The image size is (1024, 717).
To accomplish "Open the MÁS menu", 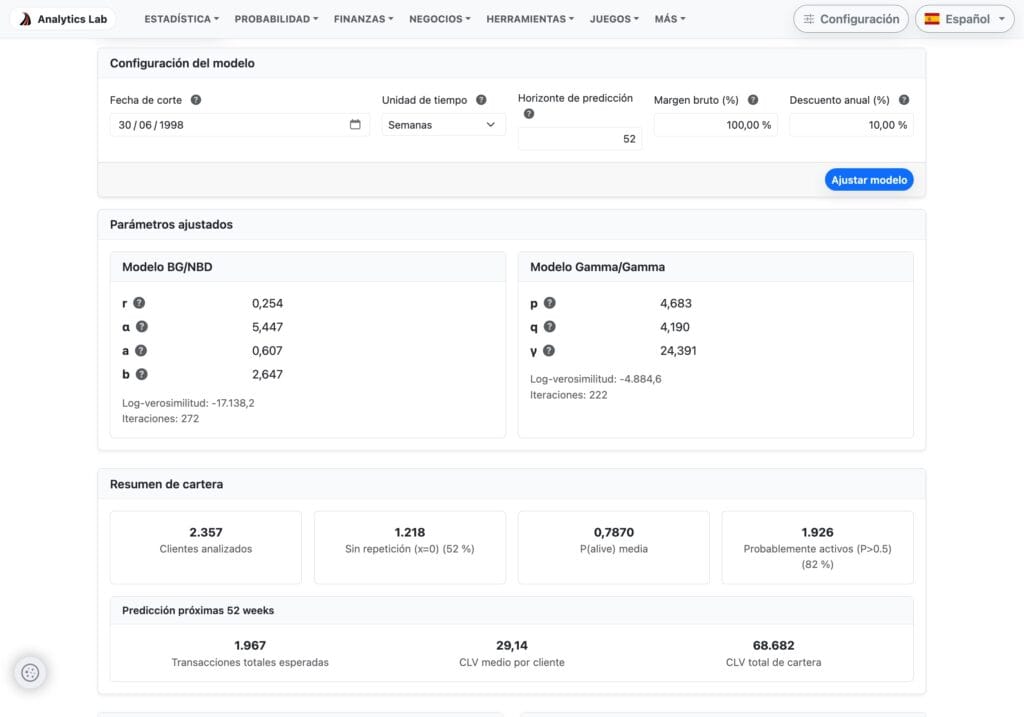I will pyautogui.click(x=670, y=19).
